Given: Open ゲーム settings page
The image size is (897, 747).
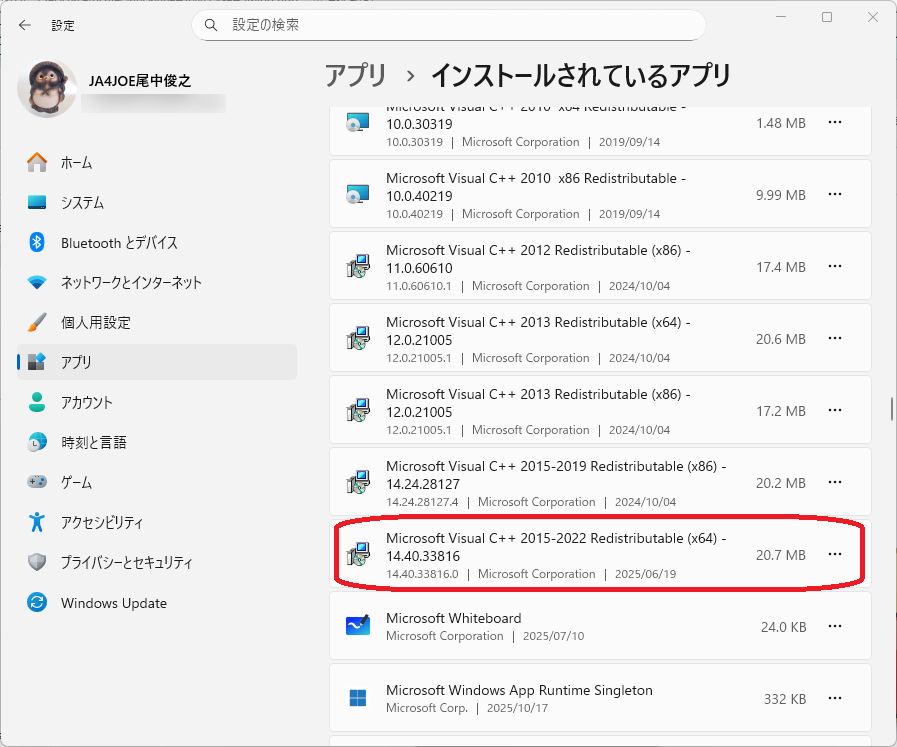Looking at the screenshot, I should (x=157, y=482).
